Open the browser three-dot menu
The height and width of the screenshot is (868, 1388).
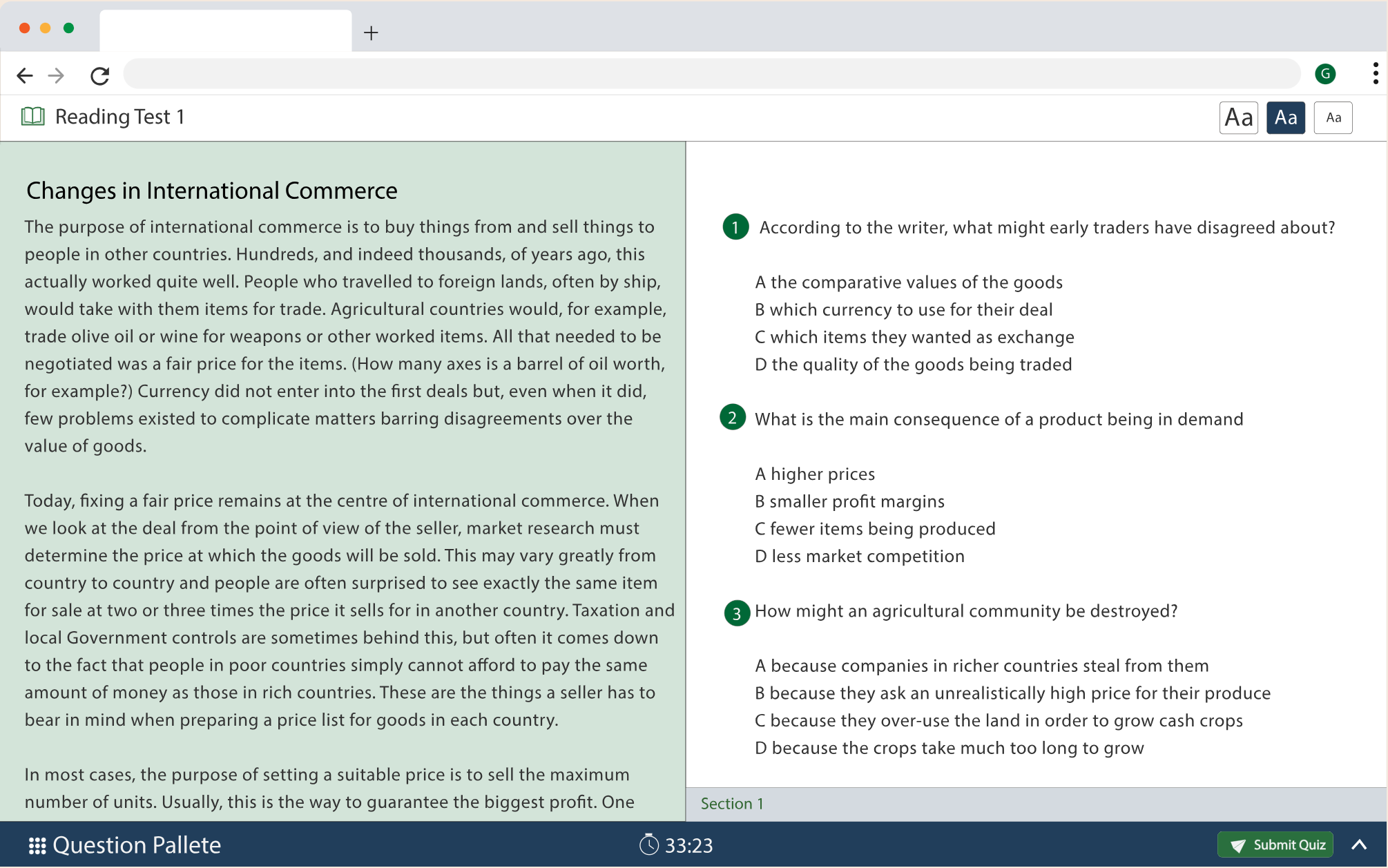click(x=1375, y=74)
